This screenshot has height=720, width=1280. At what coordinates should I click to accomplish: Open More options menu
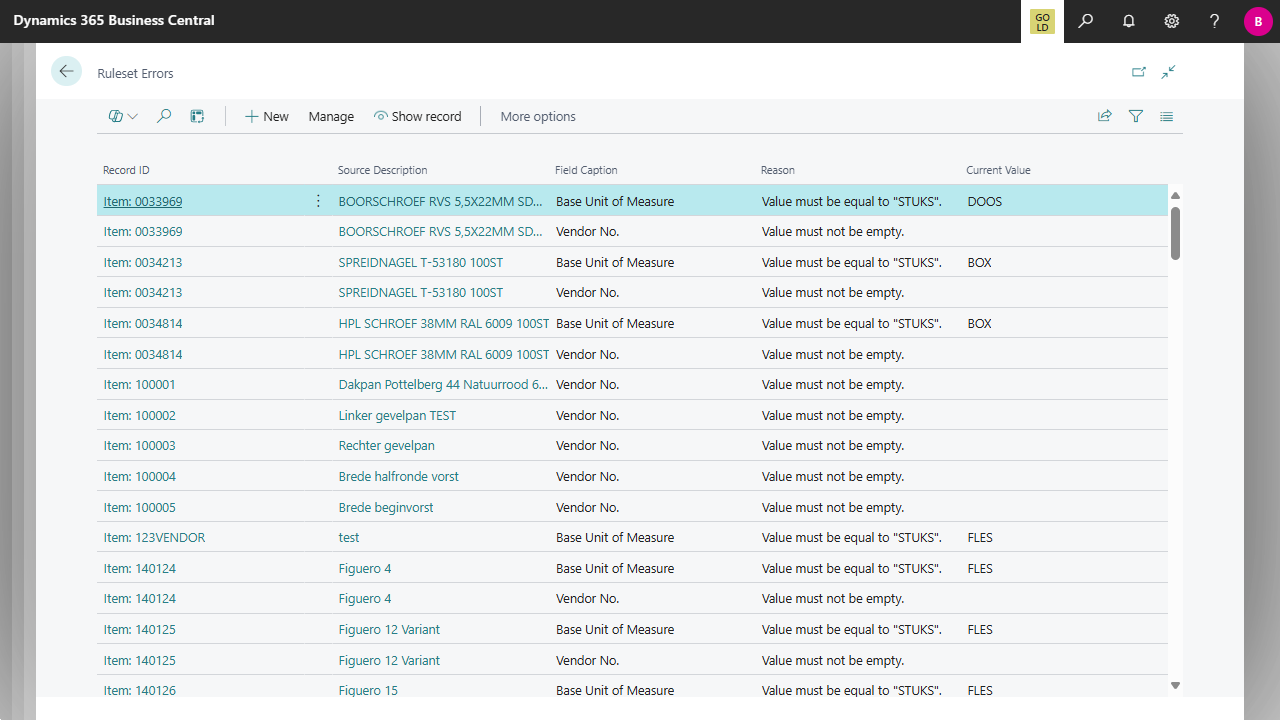pos(538,116)
